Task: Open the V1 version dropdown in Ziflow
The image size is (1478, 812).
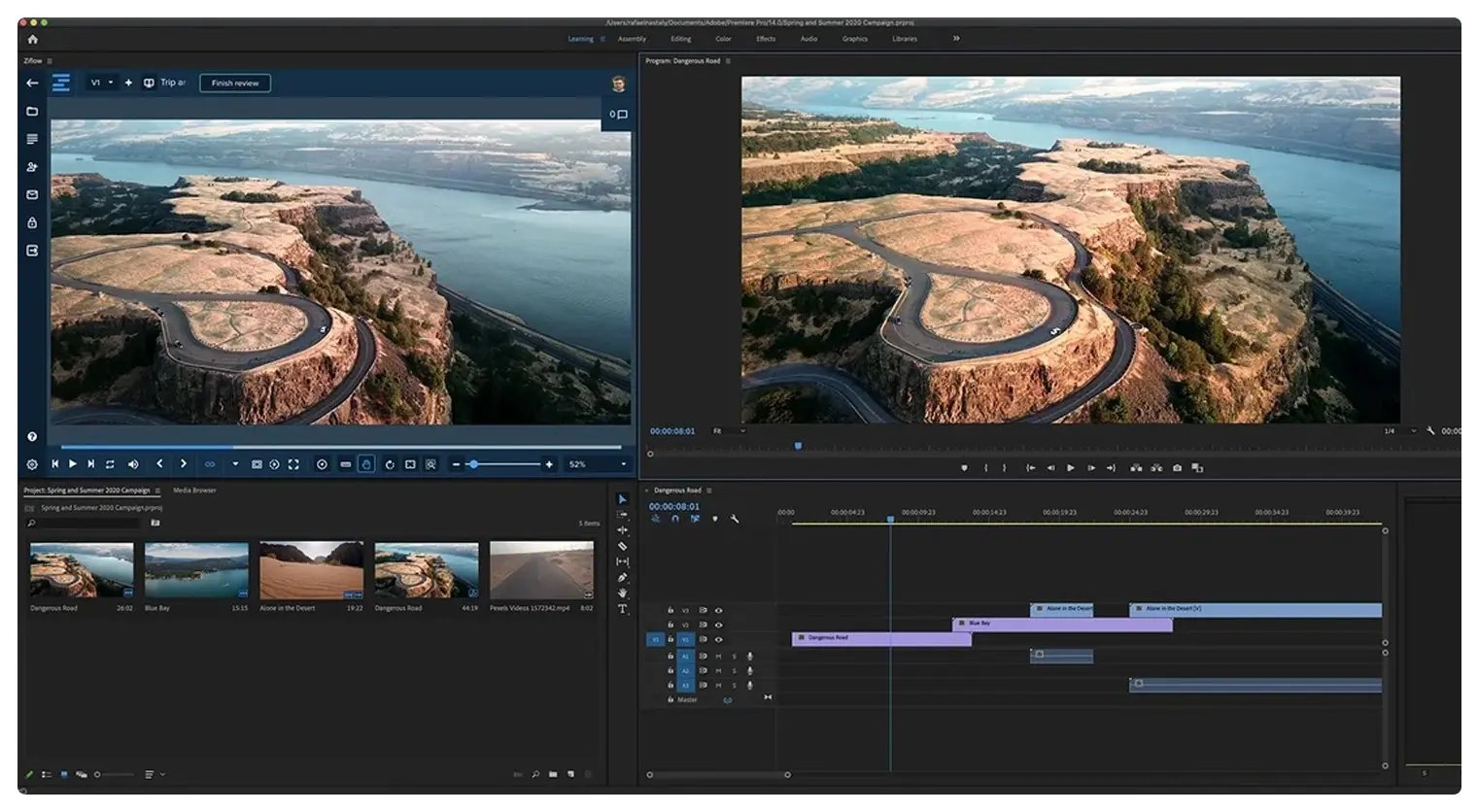Action: (x=101, y=83)
